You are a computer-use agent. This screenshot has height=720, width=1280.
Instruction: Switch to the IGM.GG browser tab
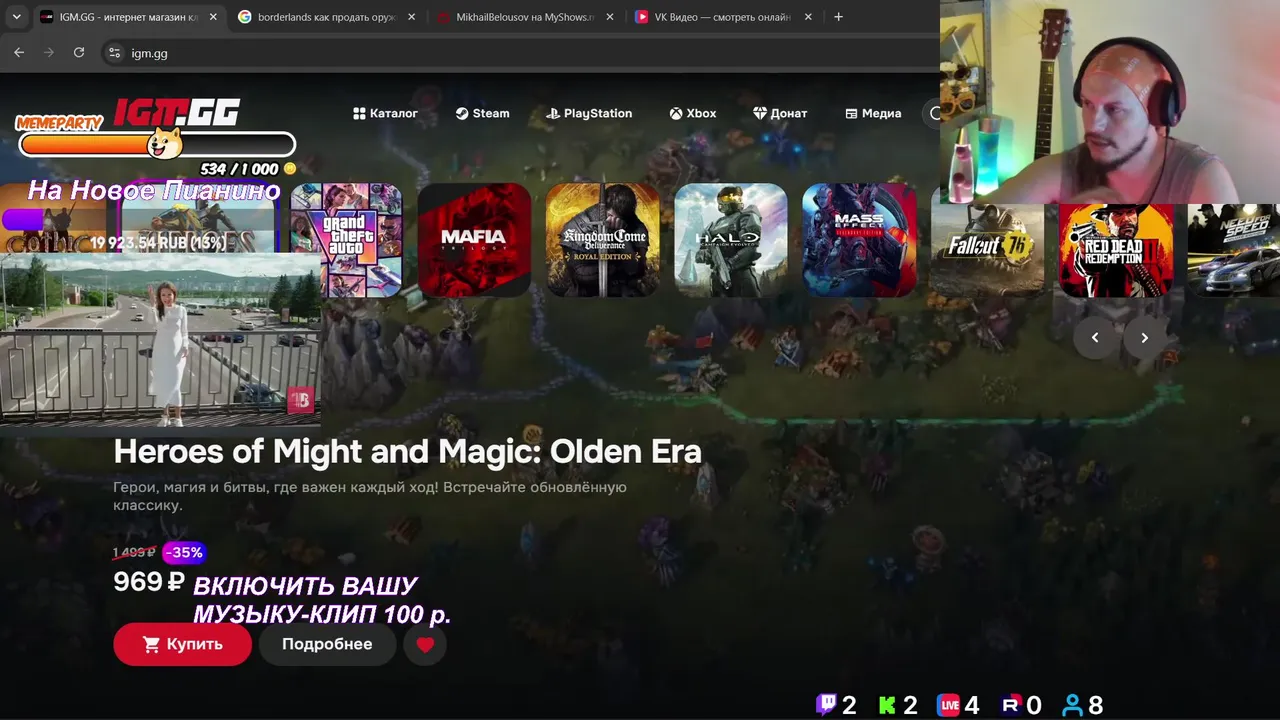pyautogui.click(x=129, y=17)
